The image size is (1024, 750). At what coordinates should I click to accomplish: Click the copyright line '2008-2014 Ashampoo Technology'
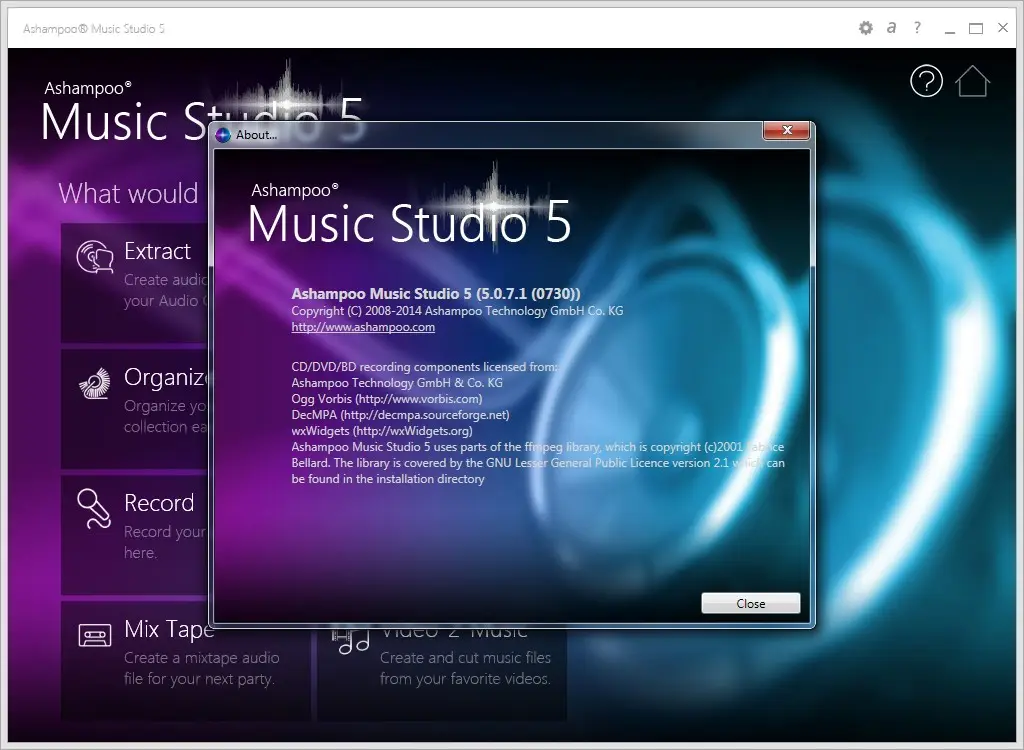click(457, 311)
